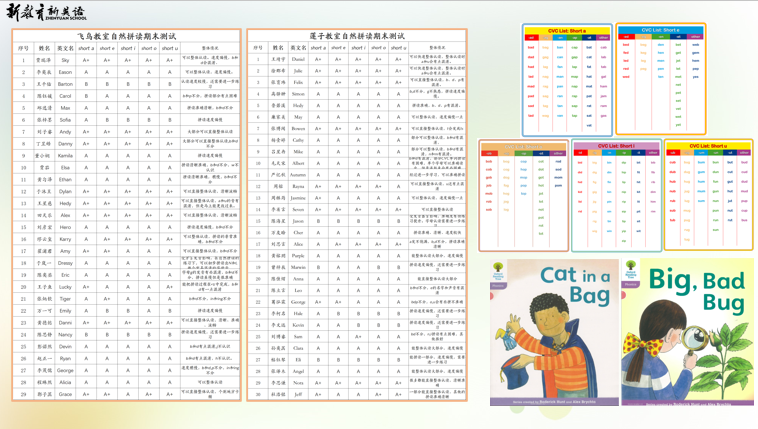Click the name Carol in the left table
Image resolution: width=758 pixels, height=429 pixels.
[x=65, y=96]
